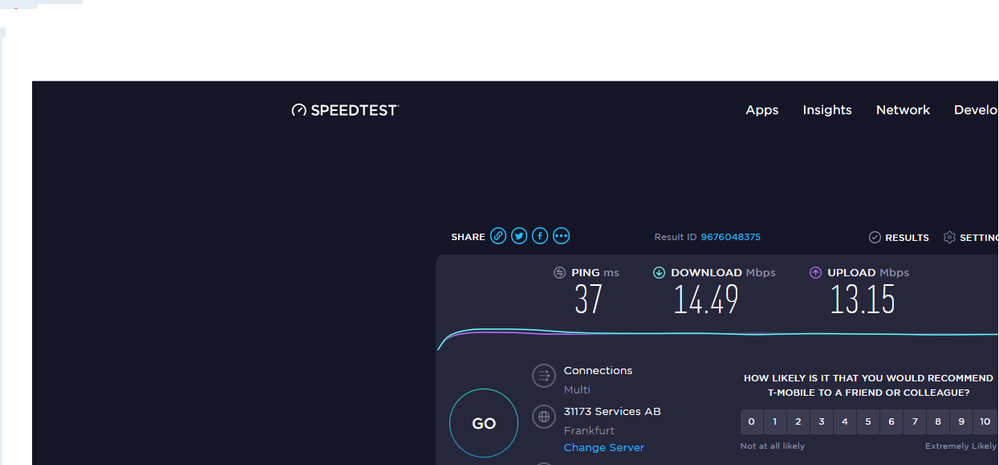Screen dimensions: 999x465
Task: Click the Connections mode icon
Action: [544, 376]
